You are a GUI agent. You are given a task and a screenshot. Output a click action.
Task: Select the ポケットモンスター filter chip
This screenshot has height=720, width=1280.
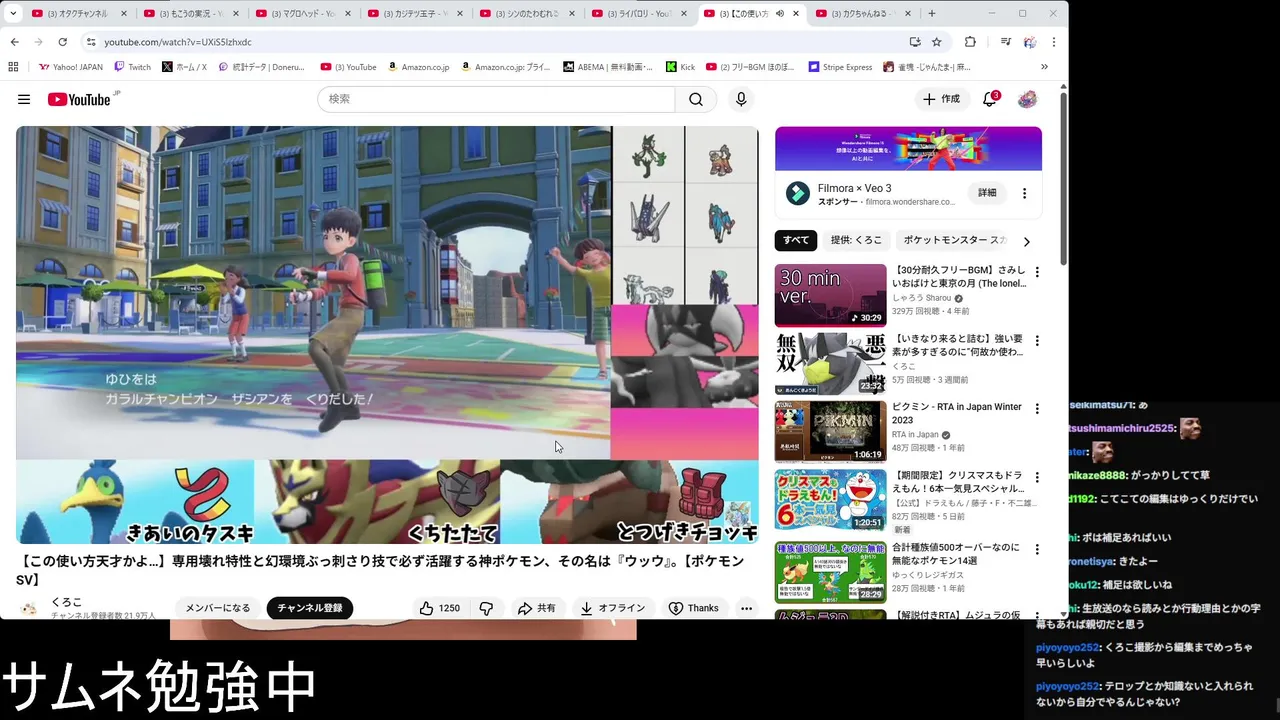click(954, 240)
